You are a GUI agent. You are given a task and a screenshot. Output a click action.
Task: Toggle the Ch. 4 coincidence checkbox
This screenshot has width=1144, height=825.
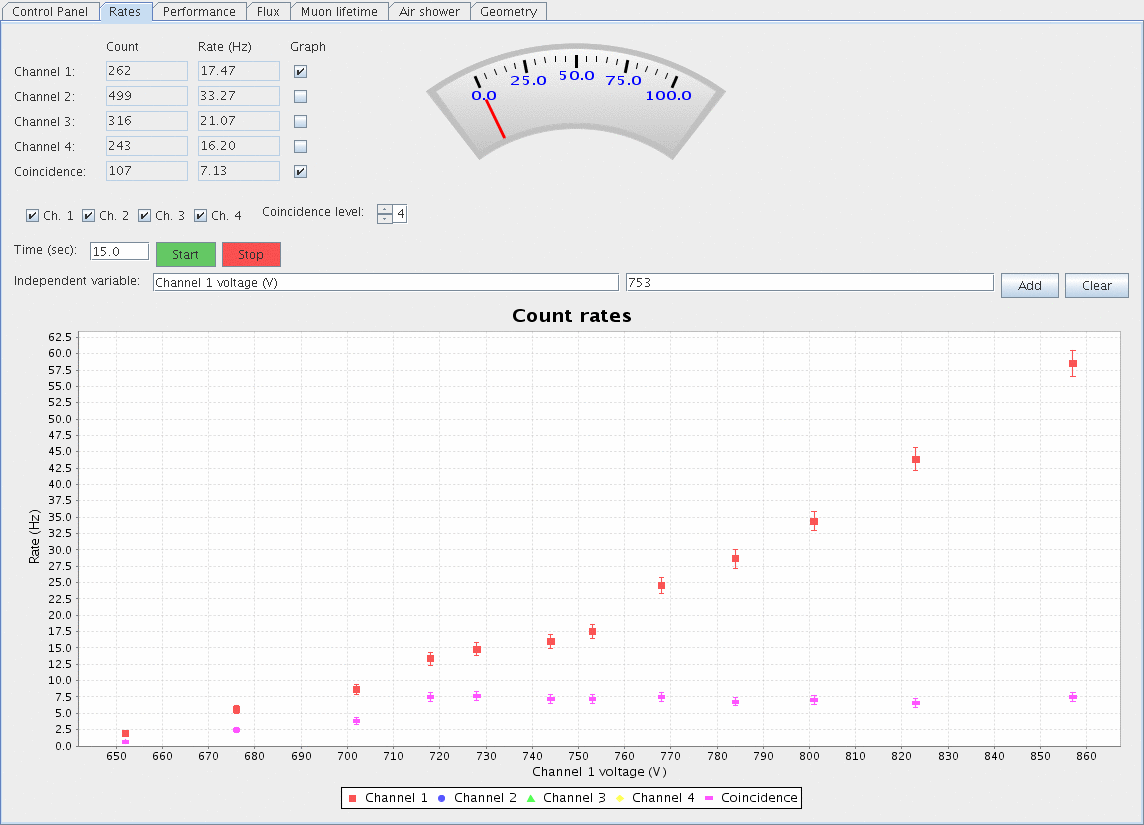click(200, 216)
